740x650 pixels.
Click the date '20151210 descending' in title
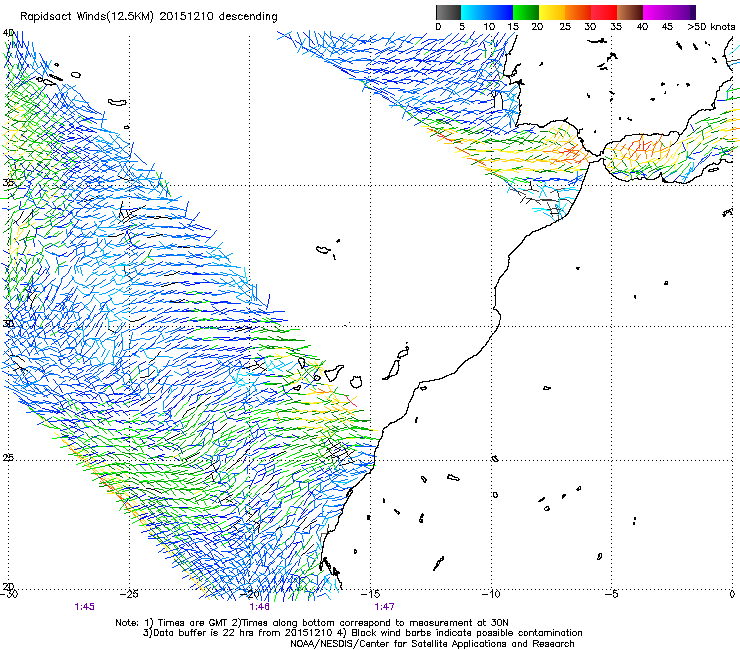pyautogui.click(x=219, y=17)
